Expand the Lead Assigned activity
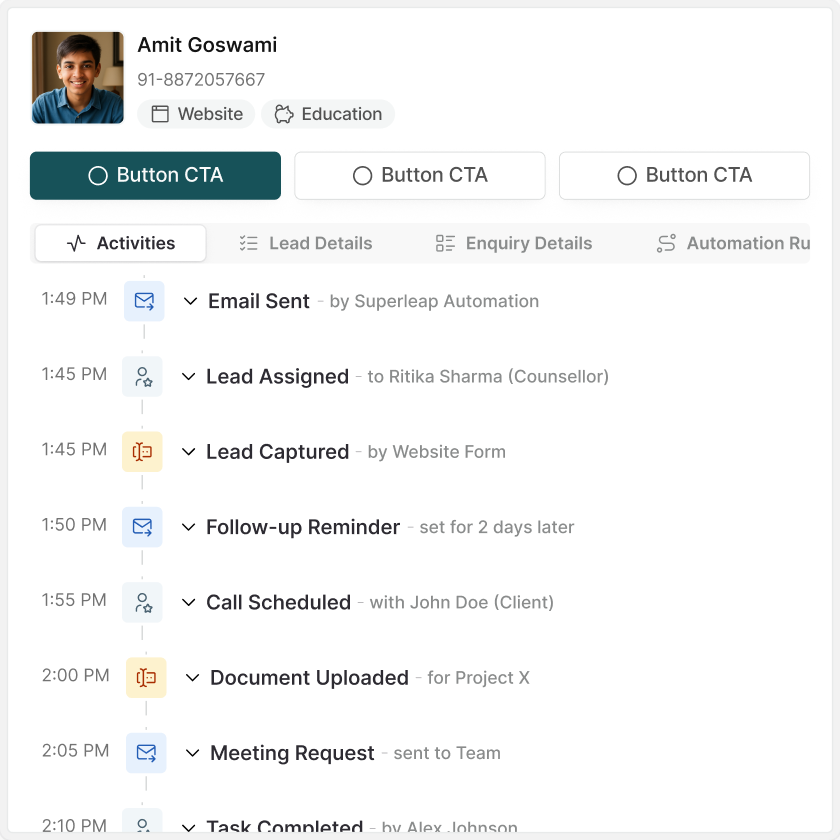The height and width of the screenshot is (840, 840). [x=189, y=377]
